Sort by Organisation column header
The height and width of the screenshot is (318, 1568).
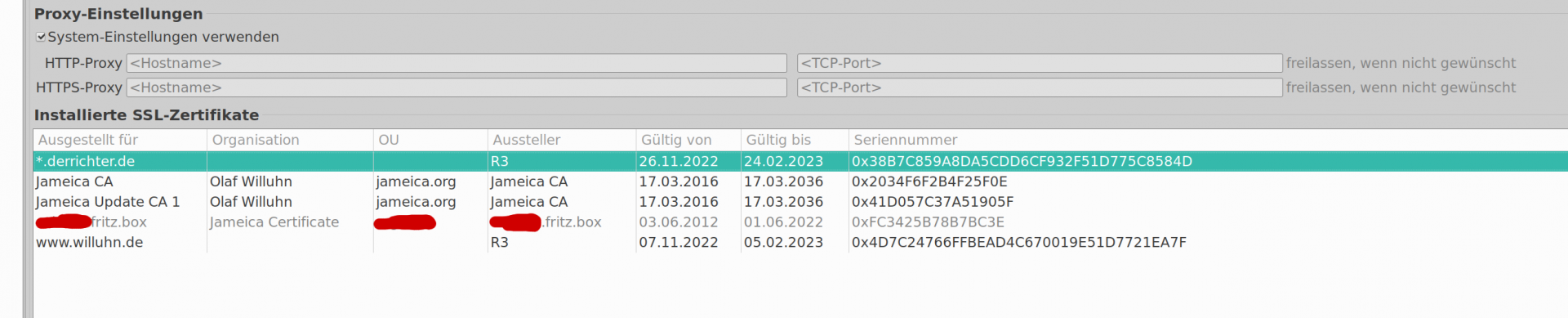click(290, 140)
